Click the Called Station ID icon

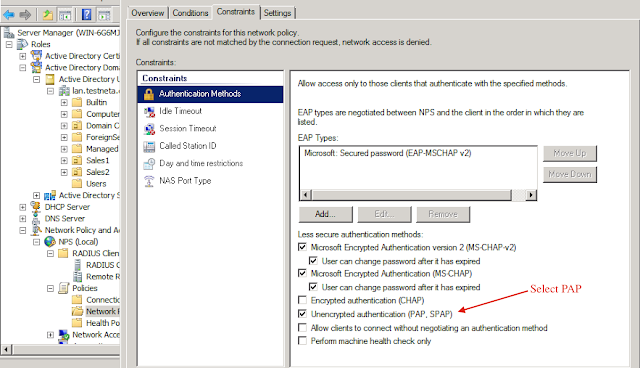tap(149, 146)
